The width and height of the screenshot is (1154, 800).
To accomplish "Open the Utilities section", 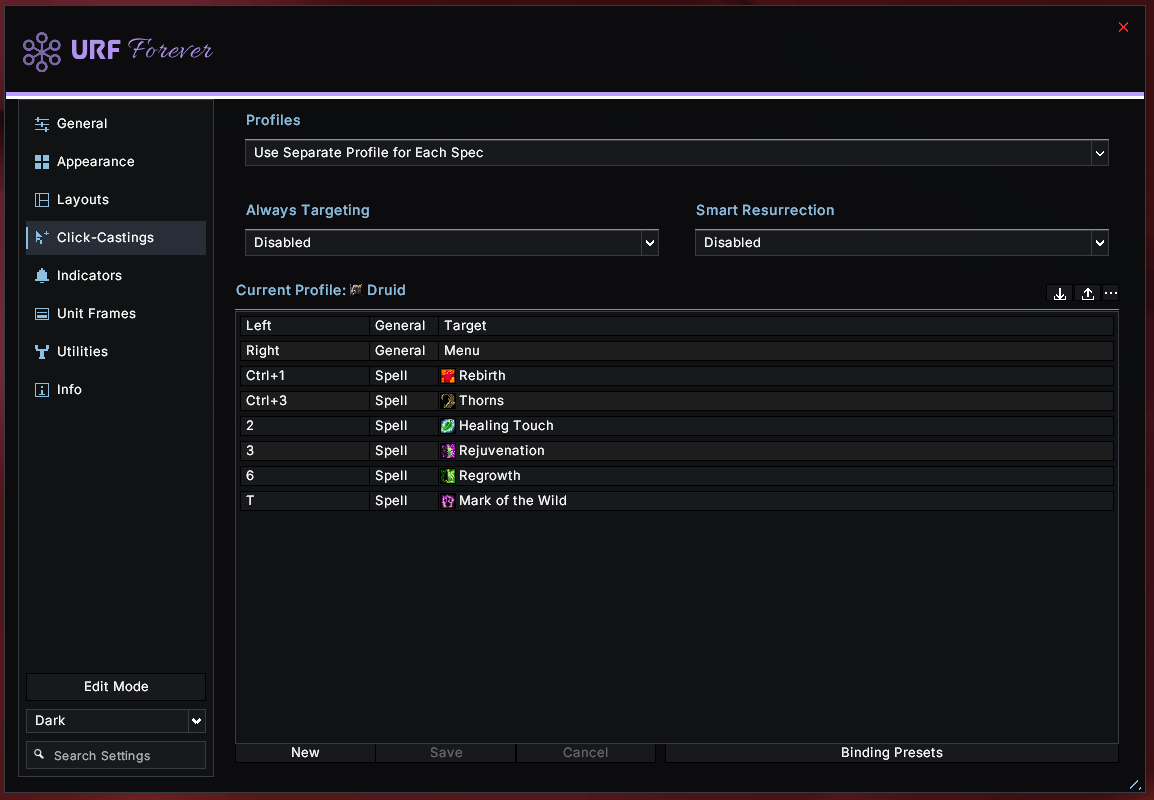I will (x=116, y=352).
